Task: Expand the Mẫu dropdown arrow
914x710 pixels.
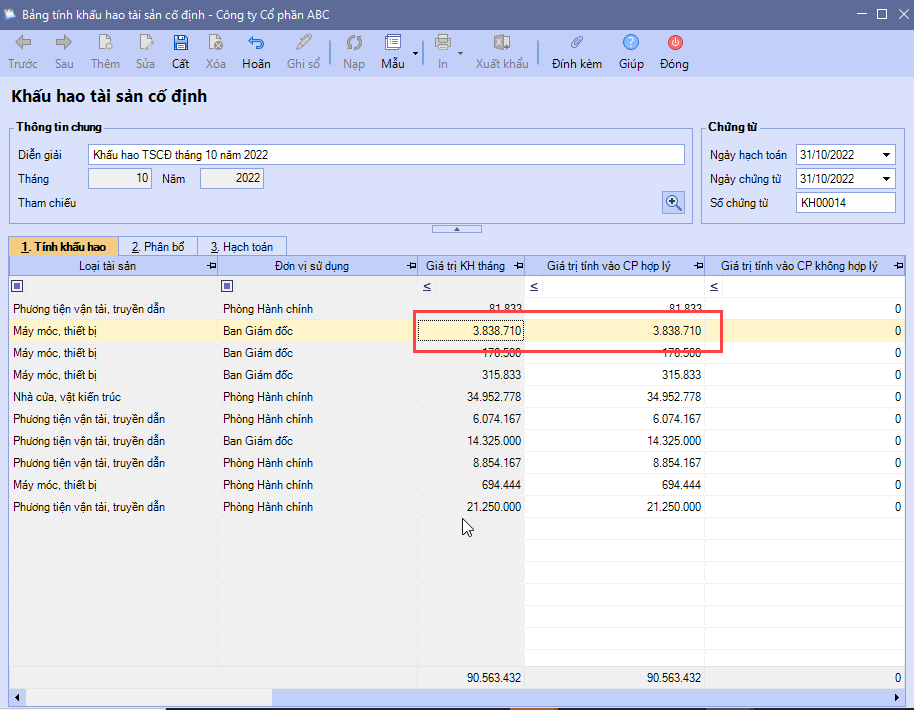Action: tap(416, 53)
